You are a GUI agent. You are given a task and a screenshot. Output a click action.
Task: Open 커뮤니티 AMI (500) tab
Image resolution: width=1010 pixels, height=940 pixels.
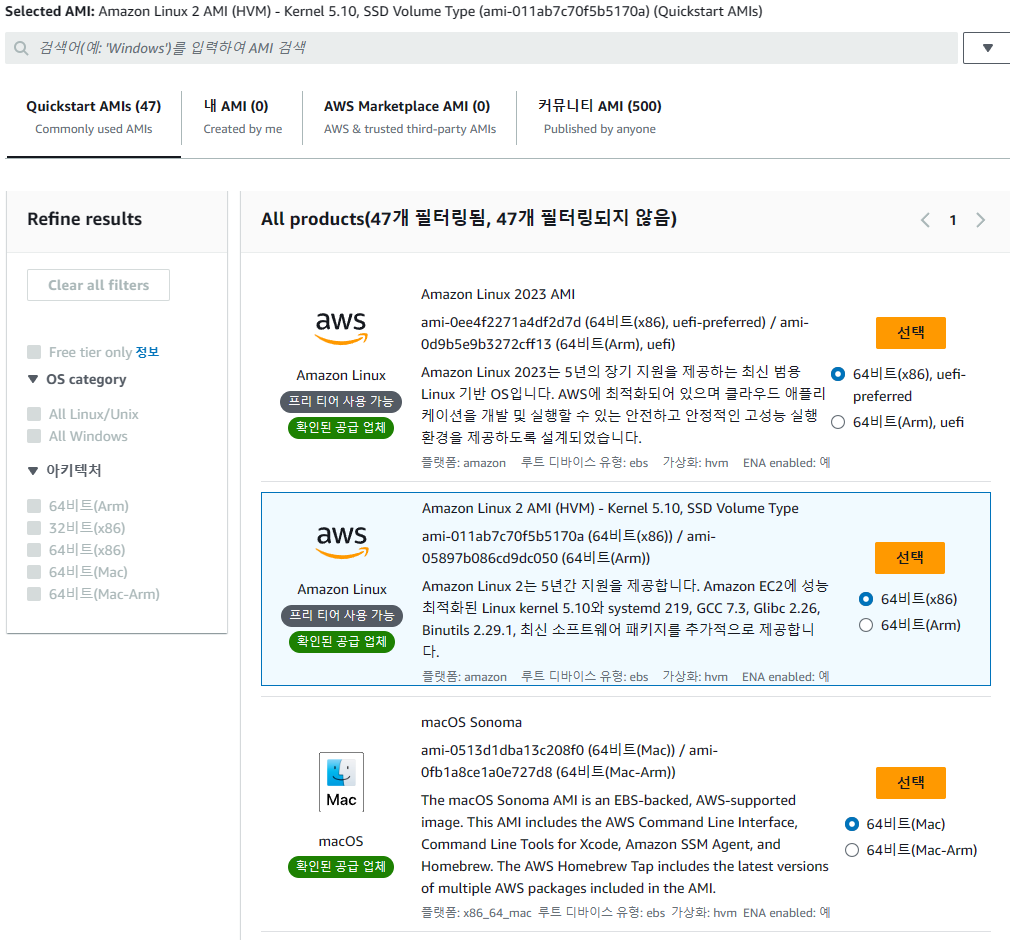coord(600,117)
